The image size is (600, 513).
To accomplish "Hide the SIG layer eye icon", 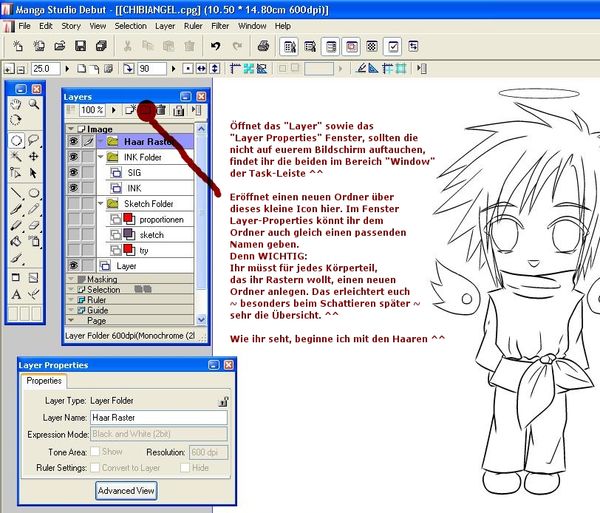I will [x=73, y=173].
